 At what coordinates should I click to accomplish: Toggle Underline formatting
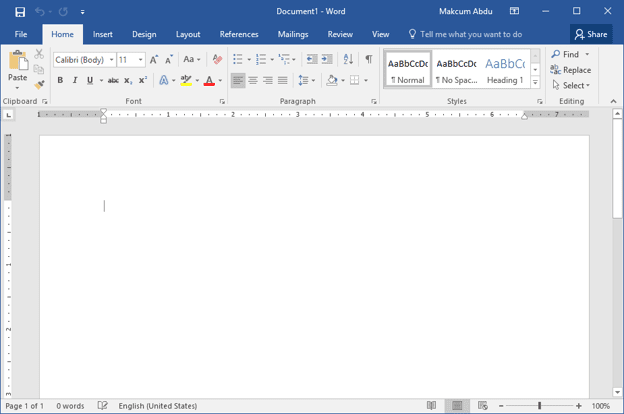[x=90, y=80]
